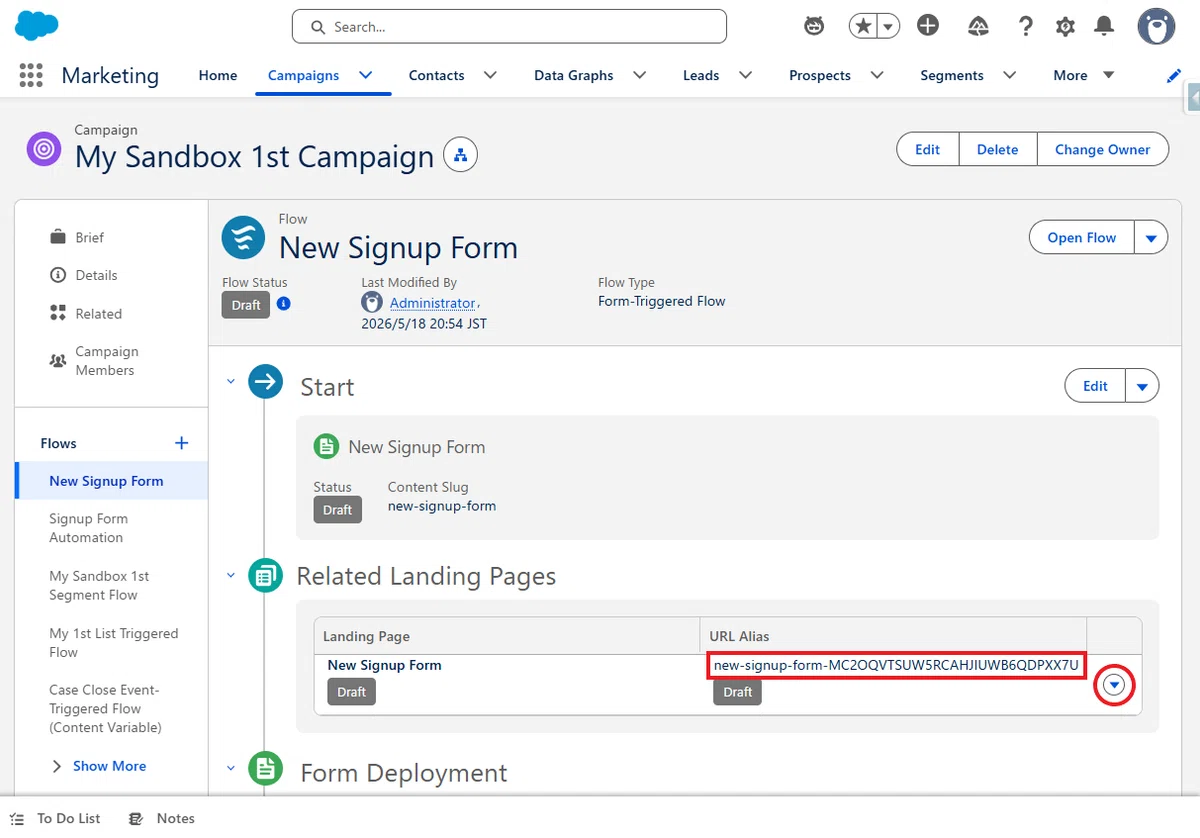The width and height of the screenshot is (1200, 838).
Task: Open the Data Graphs tab dropdown chevron
Action: pyautogui.click(x=640, y=75)
